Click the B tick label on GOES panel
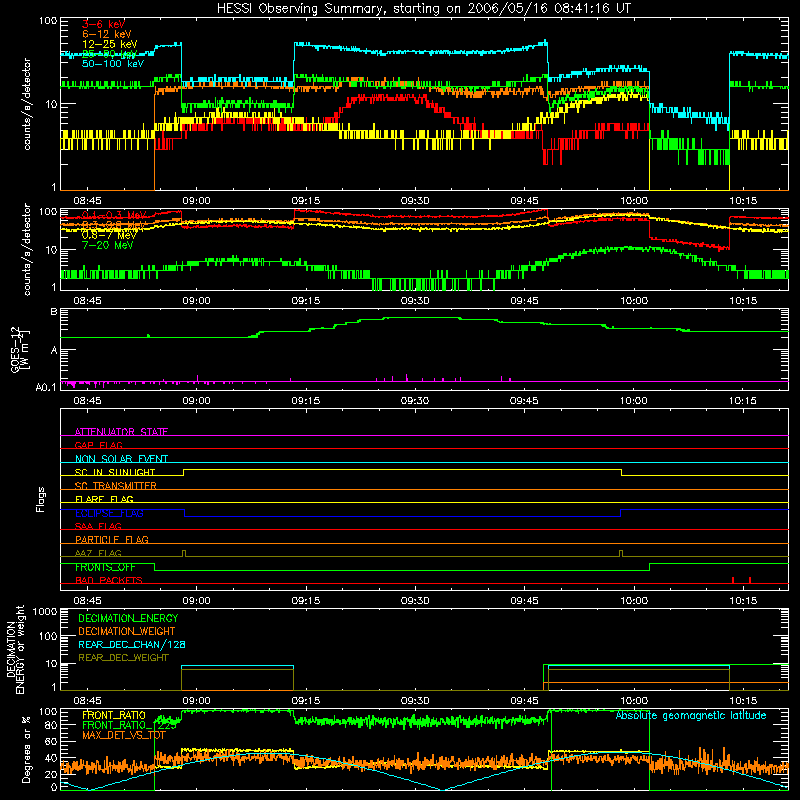Image resolution: width=800 pixels, height=800 pixels. [x=54, y=311]
